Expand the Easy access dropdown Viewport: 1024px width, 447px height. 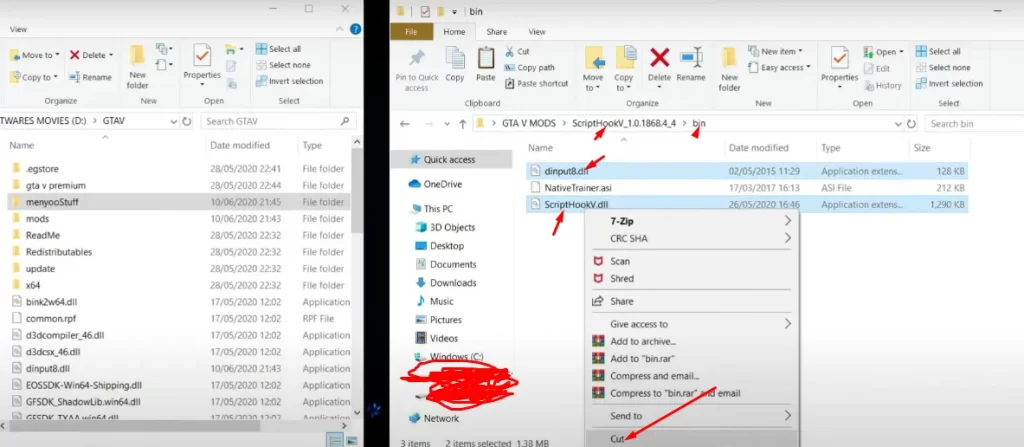[782, 67]
